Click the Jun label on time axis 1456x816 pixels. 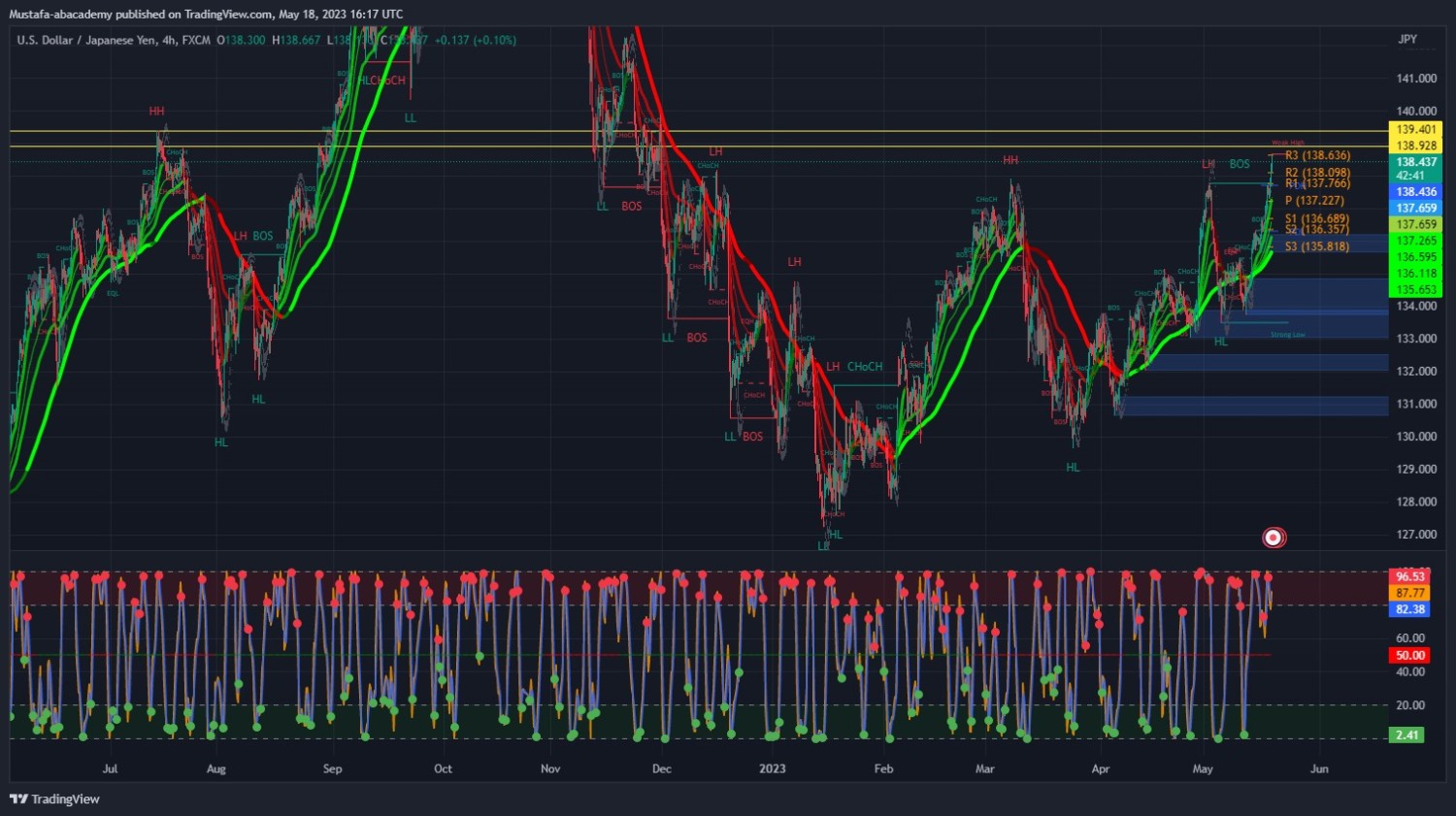[1319, 768]
